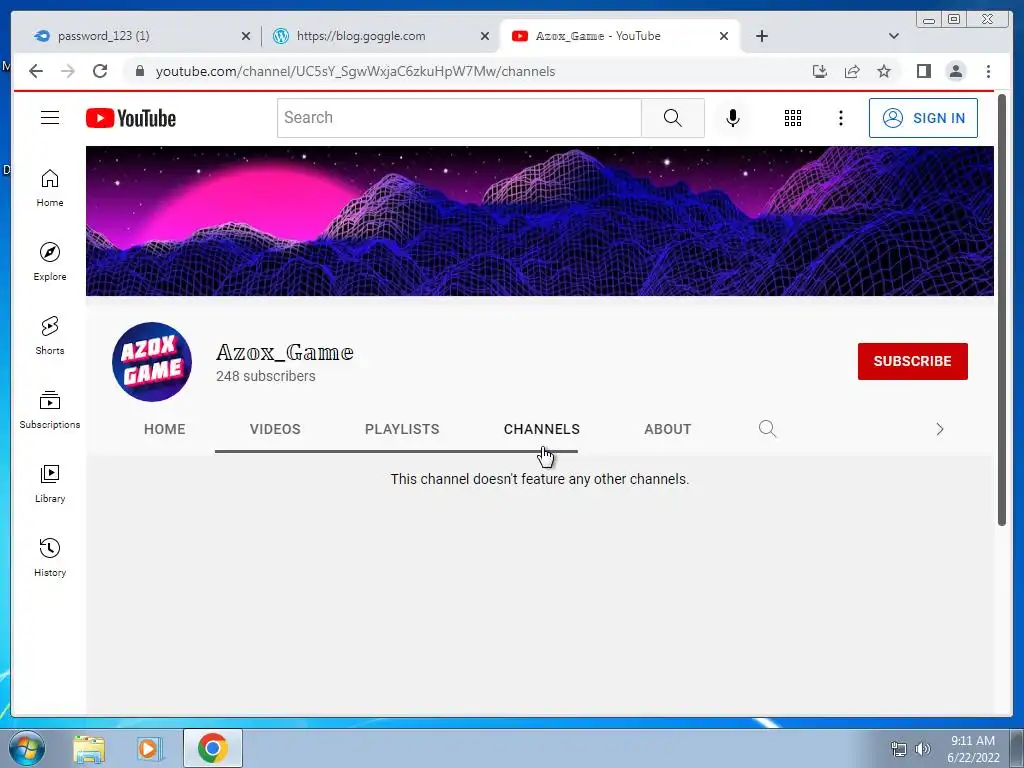This screenshot has width=1024, height=768.
Task: Open History in sidebar
Action: pos(50,557)
